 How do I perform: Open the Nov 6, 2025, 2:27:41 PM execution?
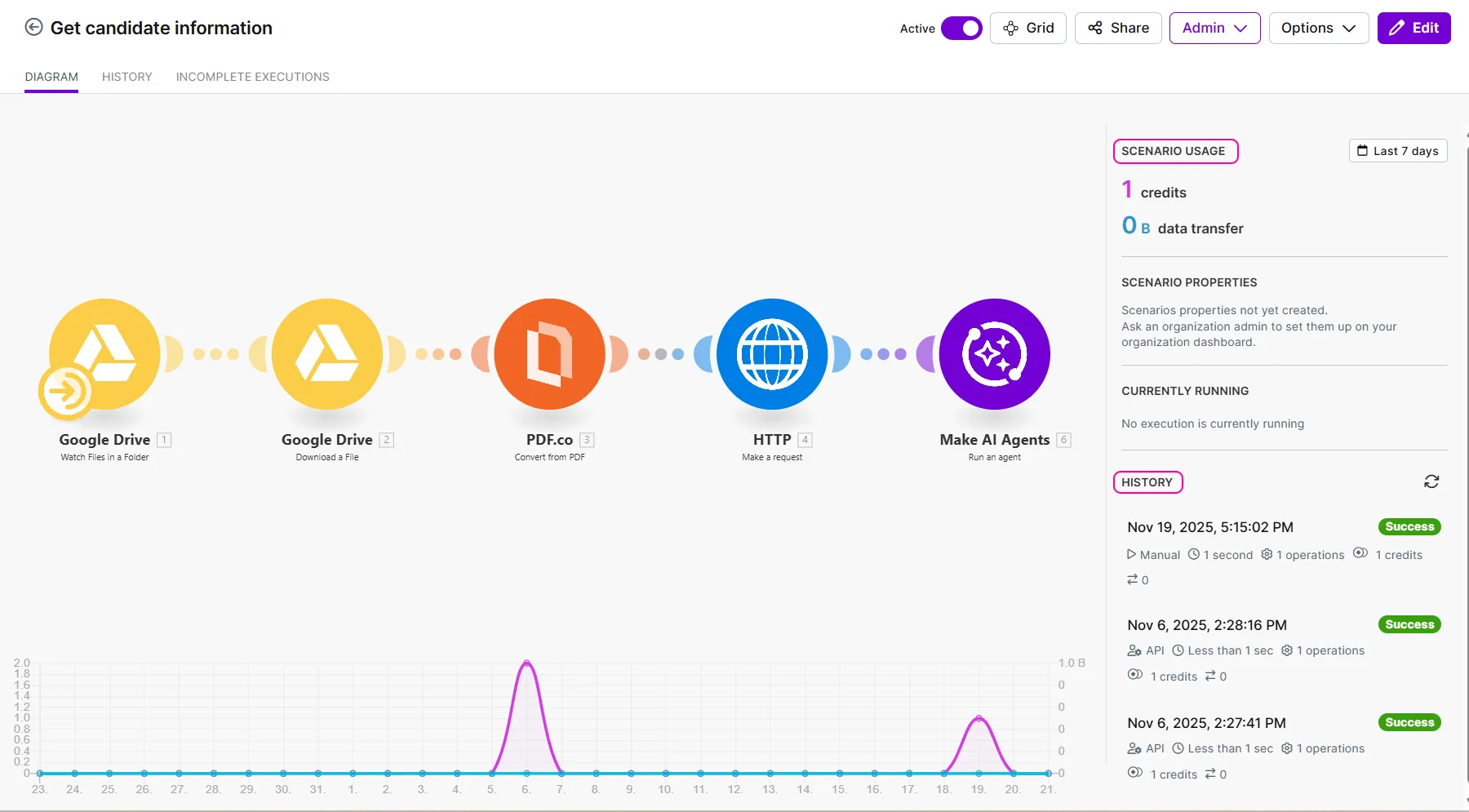coord(1206,723)
